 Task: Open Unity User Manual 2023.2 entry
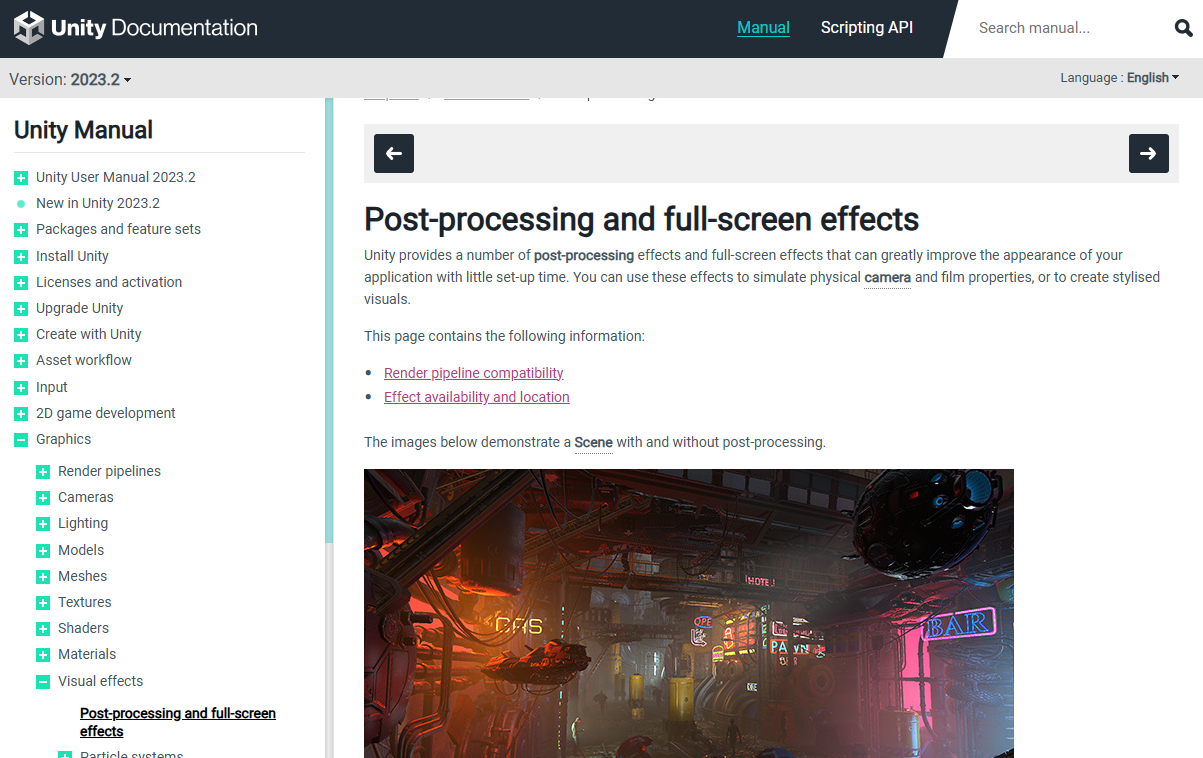click(116, 177)
